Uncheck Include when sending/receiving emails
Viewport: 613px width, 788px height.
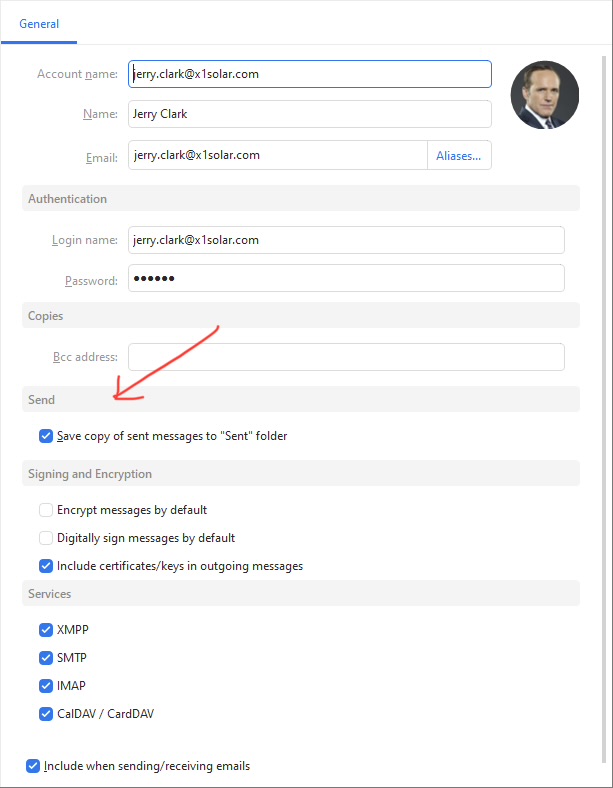(33, 766)
